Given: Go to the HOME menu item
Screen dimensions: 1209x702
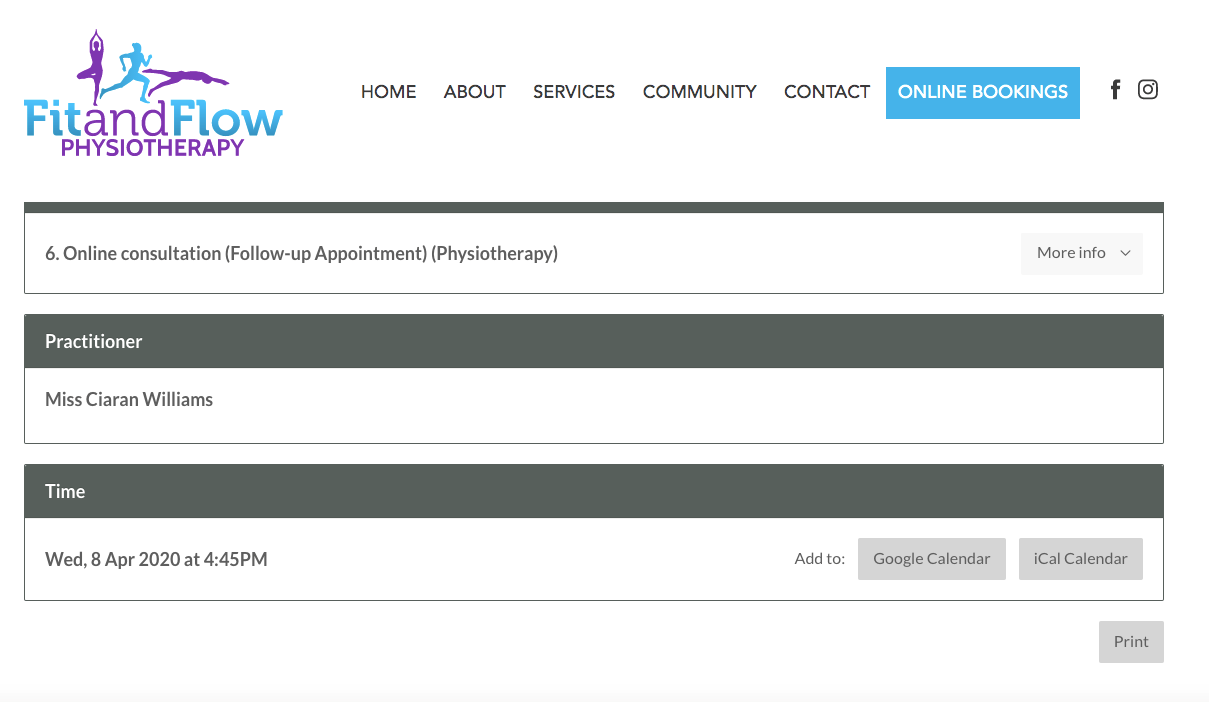Looking at the screenshot, I should click(x=388, y=91).
